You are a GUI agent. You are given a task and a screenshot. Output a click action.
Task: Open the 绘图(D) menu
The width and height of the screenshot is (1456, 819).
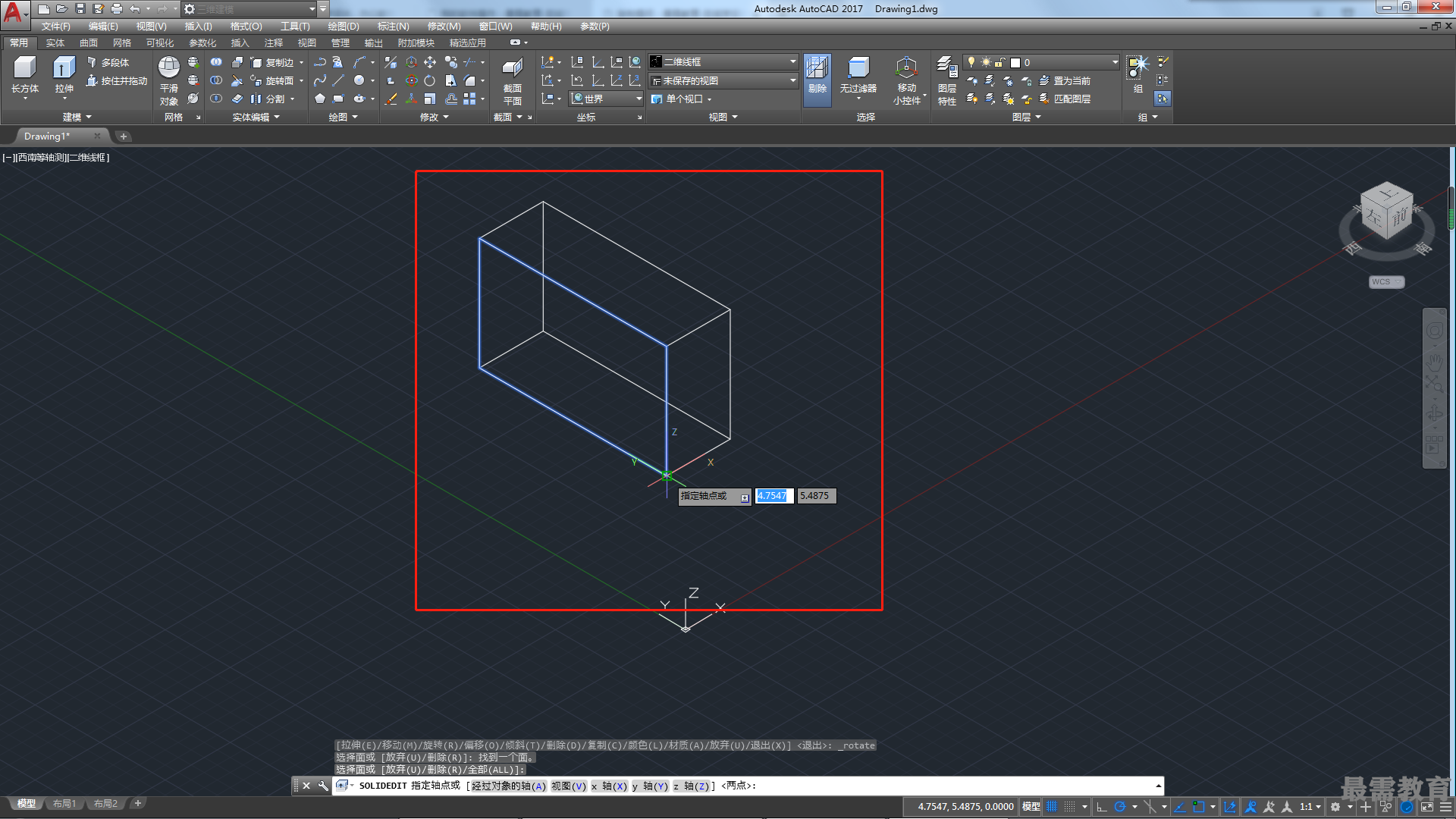coord(344,27)
